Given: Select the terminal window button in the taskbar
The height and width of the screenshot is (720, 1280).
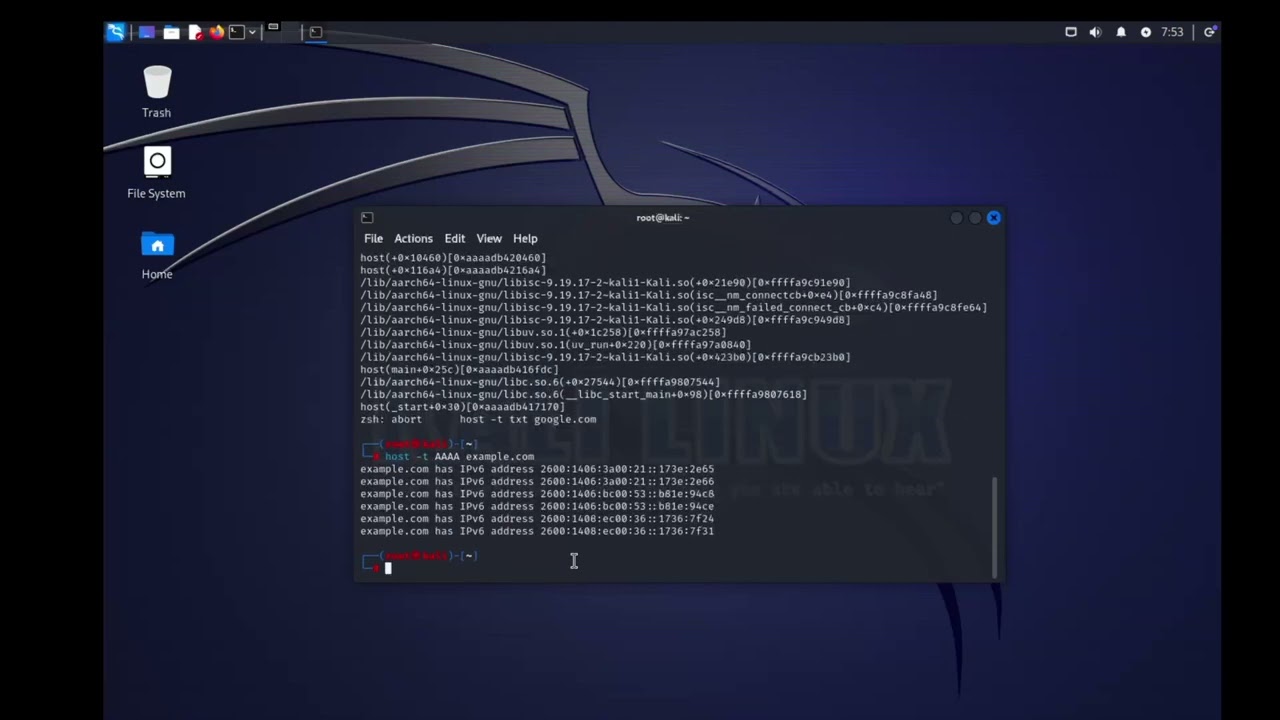Looking at the screenshot, I should 315,32.
